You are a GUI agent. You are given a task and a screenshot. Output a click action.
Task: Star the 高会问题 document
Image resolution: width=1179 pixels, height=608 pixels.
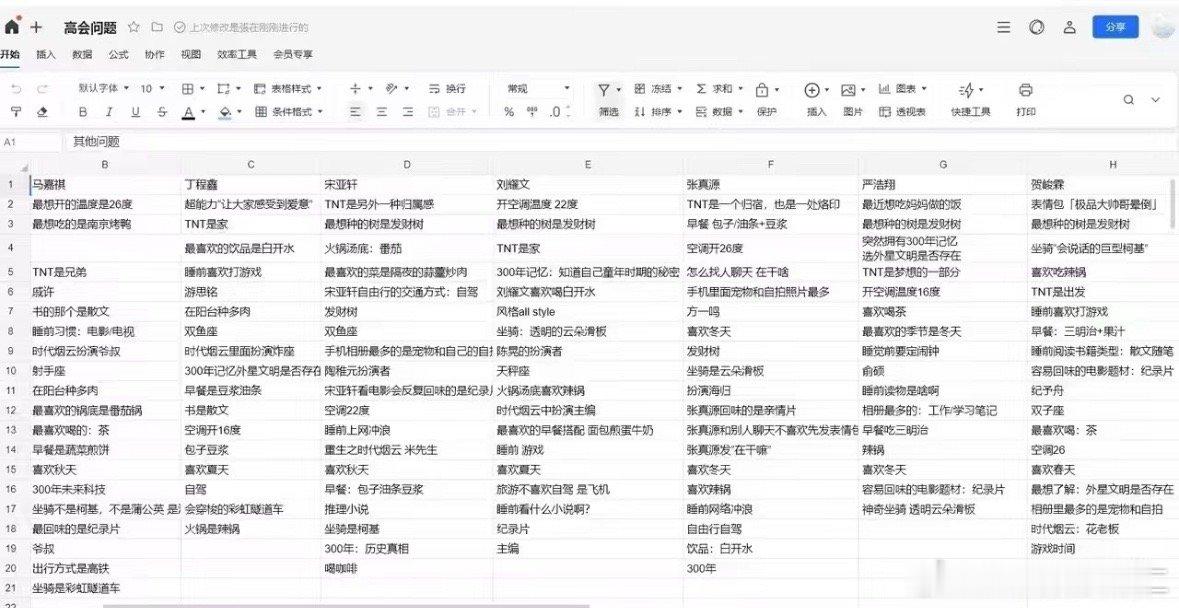tap(134, 27)
